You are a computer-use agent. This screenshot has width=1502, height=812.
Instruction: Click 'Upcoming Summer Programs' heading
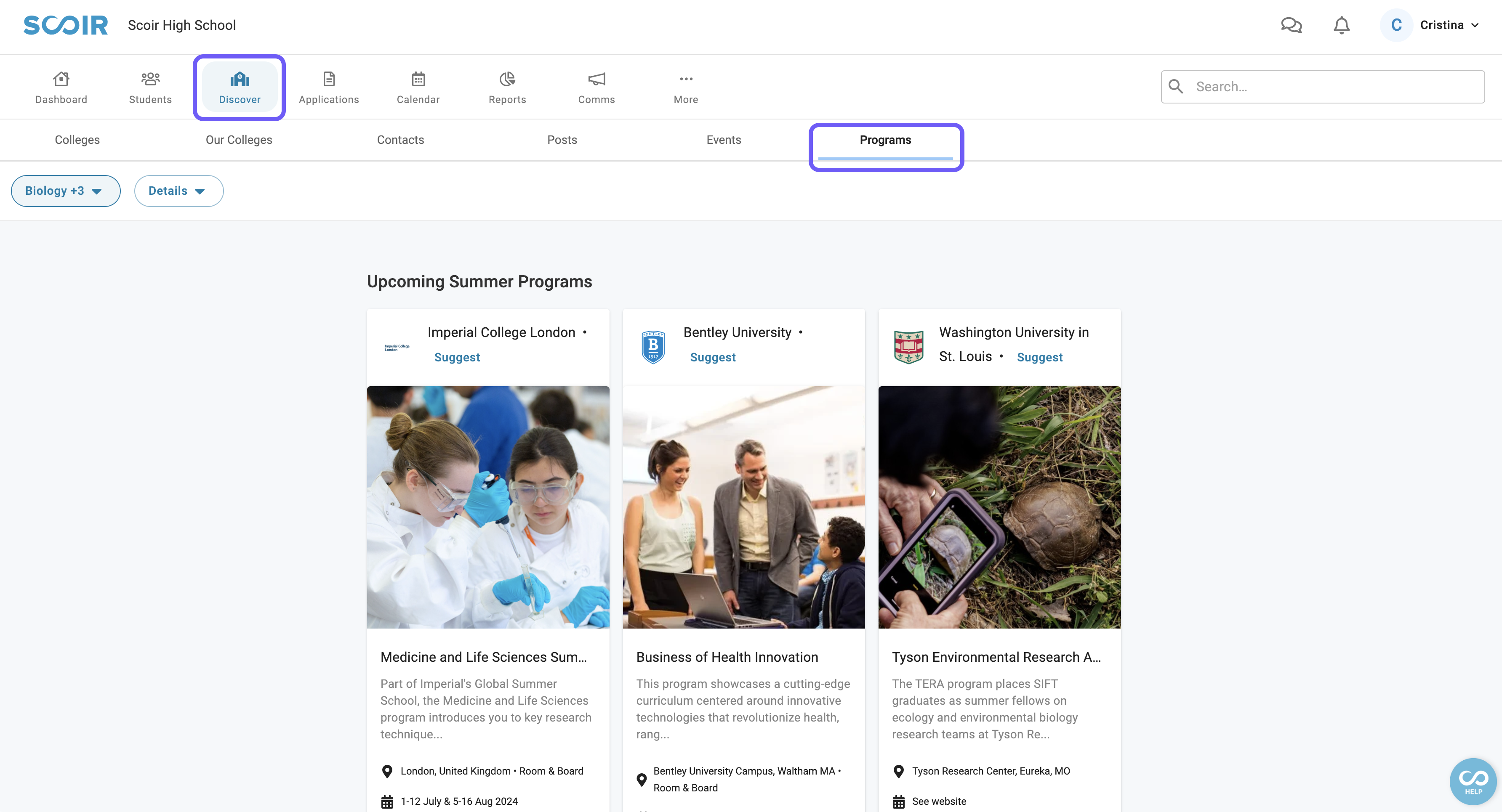[x=479, y=281]
